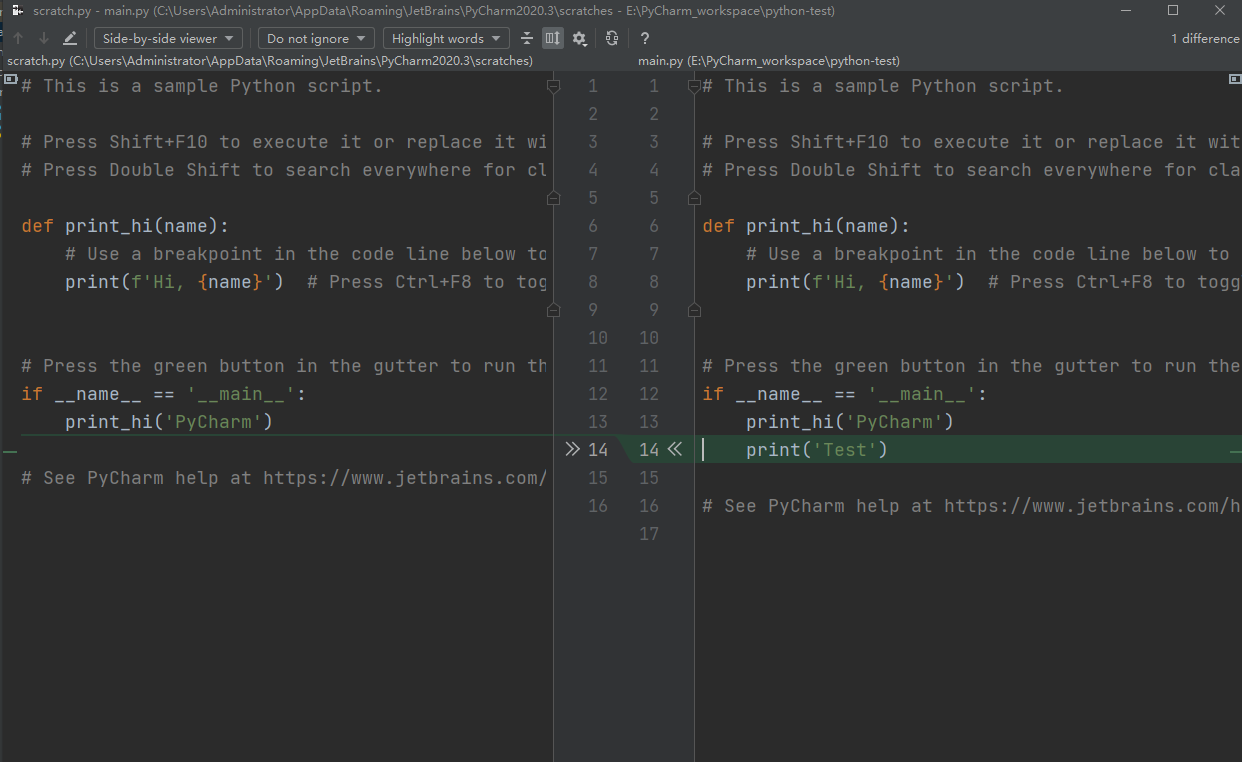Collapse the fold marker beside def print_hi
1242x762 pixels.
[x=554, y=198]
